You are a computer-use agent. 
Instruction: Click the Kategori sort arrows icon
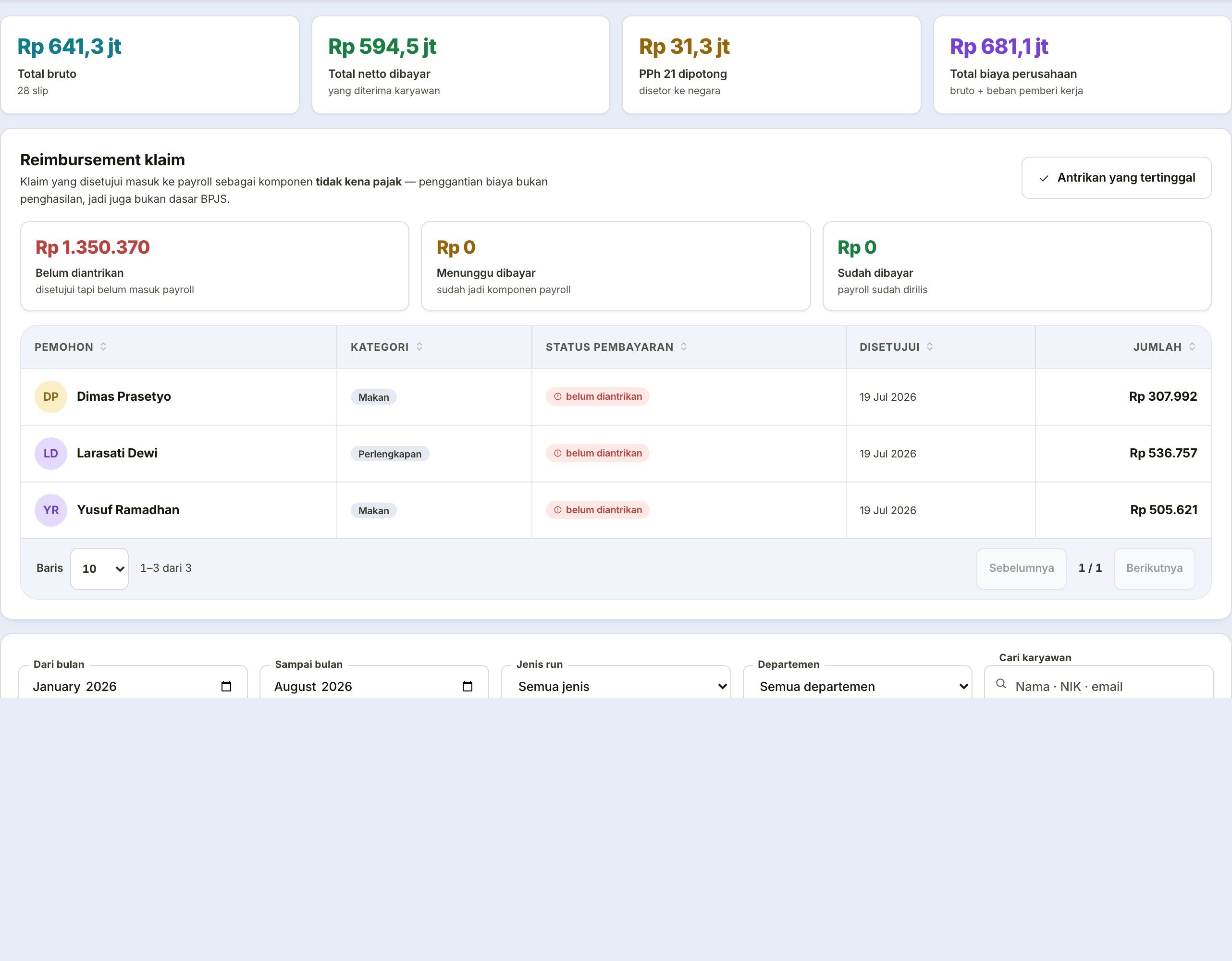pos(419,347)
